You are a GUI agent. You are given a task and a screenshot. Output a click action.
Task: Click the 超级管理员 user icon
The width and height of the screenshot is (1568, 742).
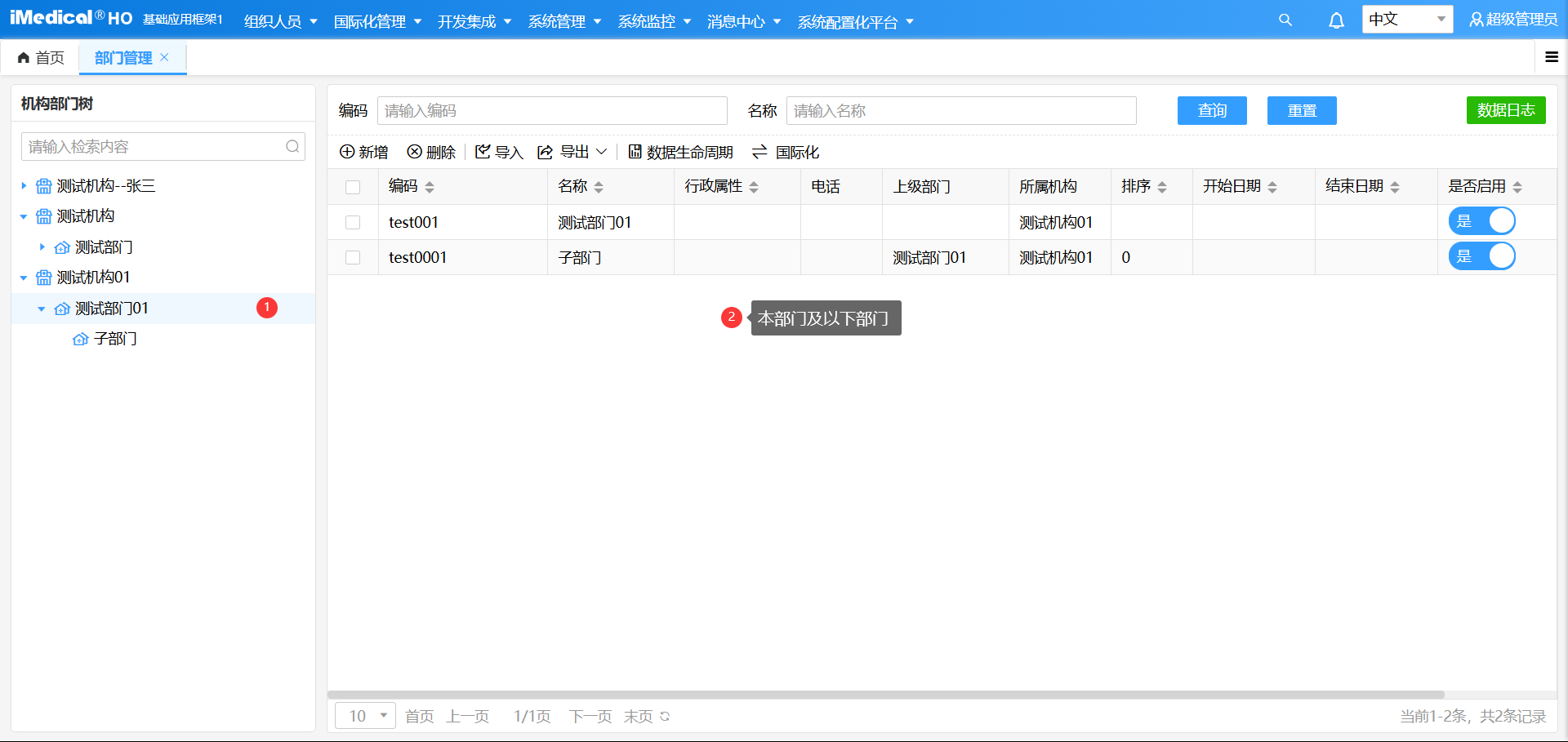[1477, 20]
